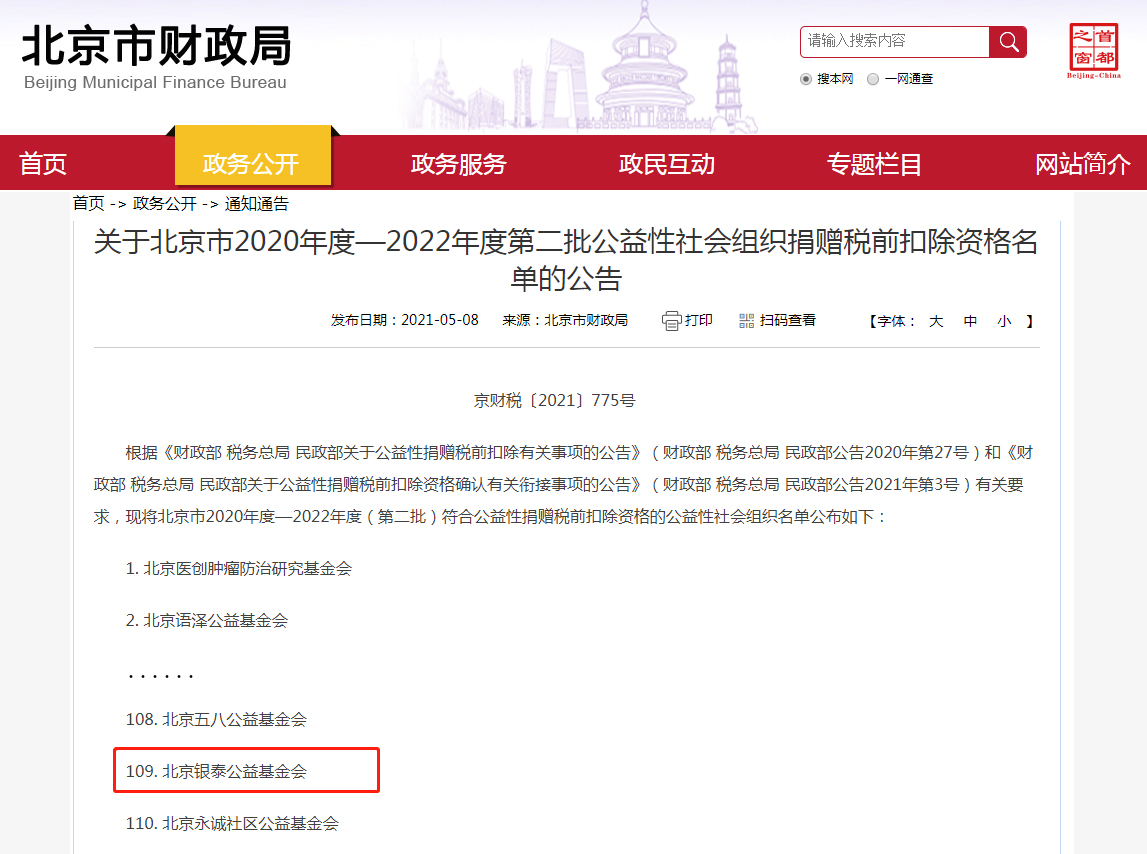Select the 一网通查 radio button
Viewport: 1147px width, 854px height.
pos(873,79)
